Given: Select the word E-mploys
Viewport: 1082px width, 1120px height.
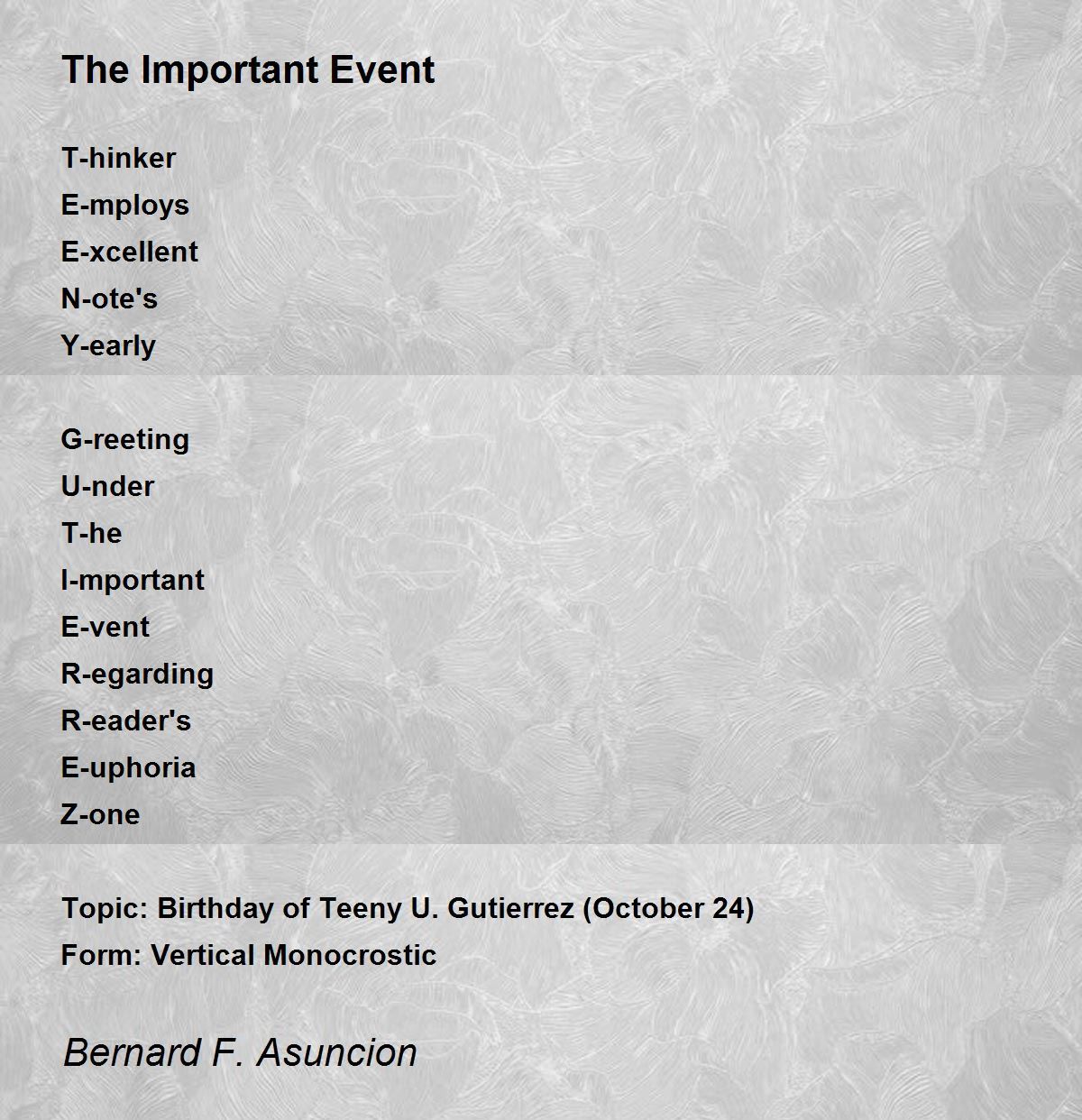Looking at the screenshot, I should click(x=125, y=207).
